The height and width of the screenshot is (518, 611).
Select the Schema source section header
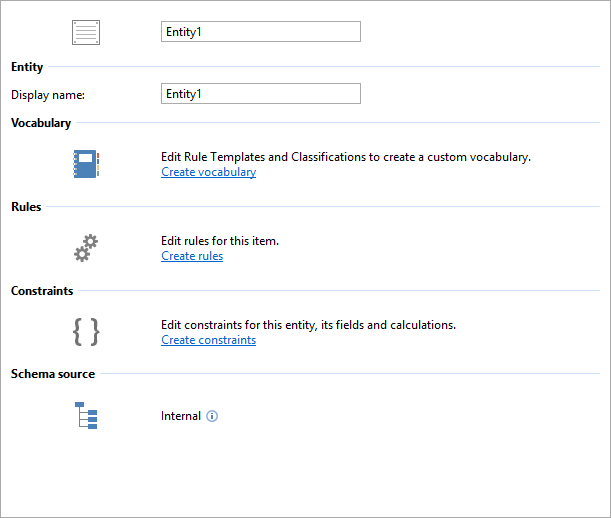coord(53,374)
